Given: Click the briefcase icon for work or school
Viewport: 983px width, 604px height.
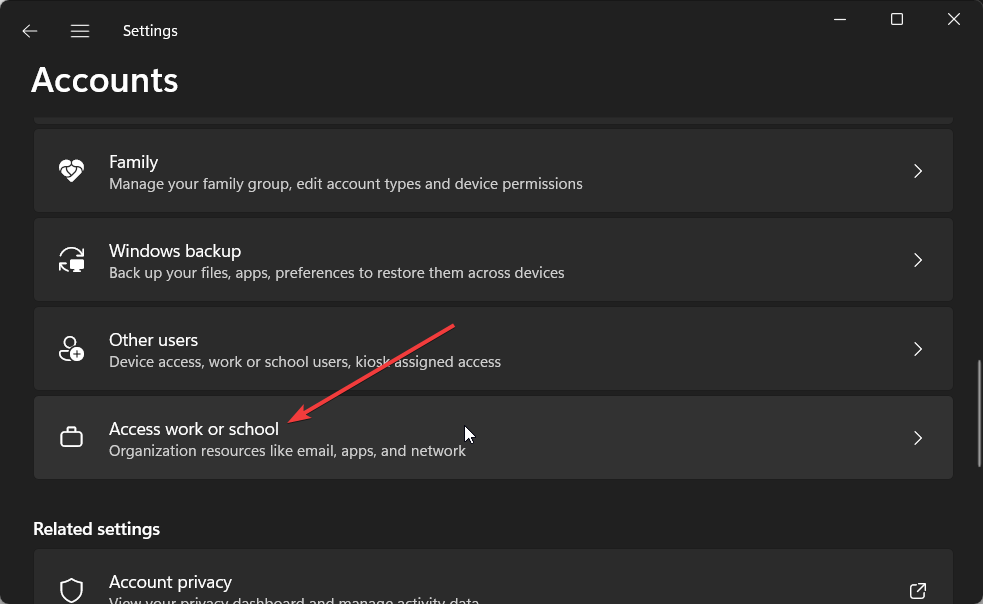Looking at the screenshot, I should click(71, 437).
